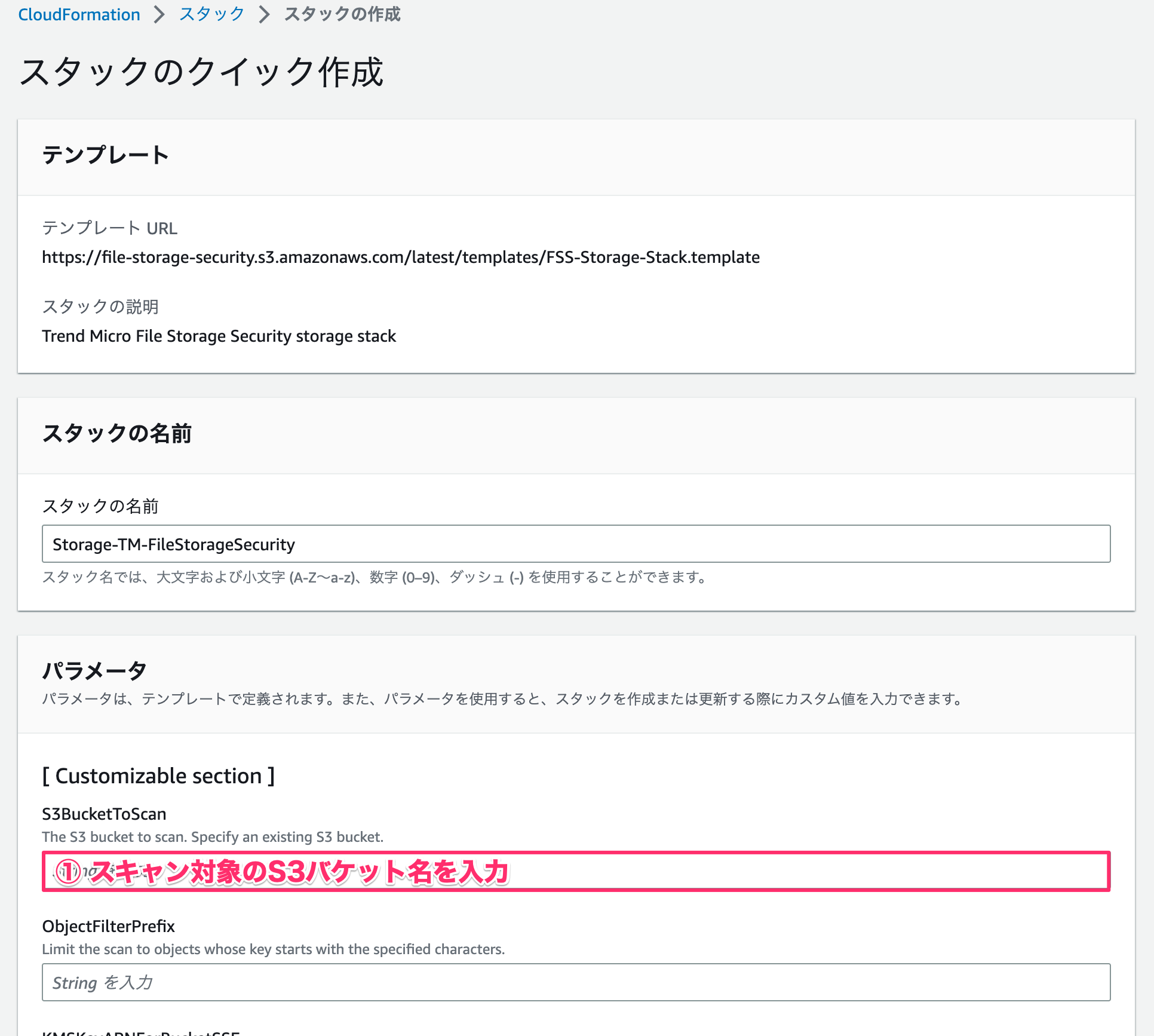Click the Trend Micro storage stack description
The height and width of the screenshot is (1036, 1154).
coord(219,336)
